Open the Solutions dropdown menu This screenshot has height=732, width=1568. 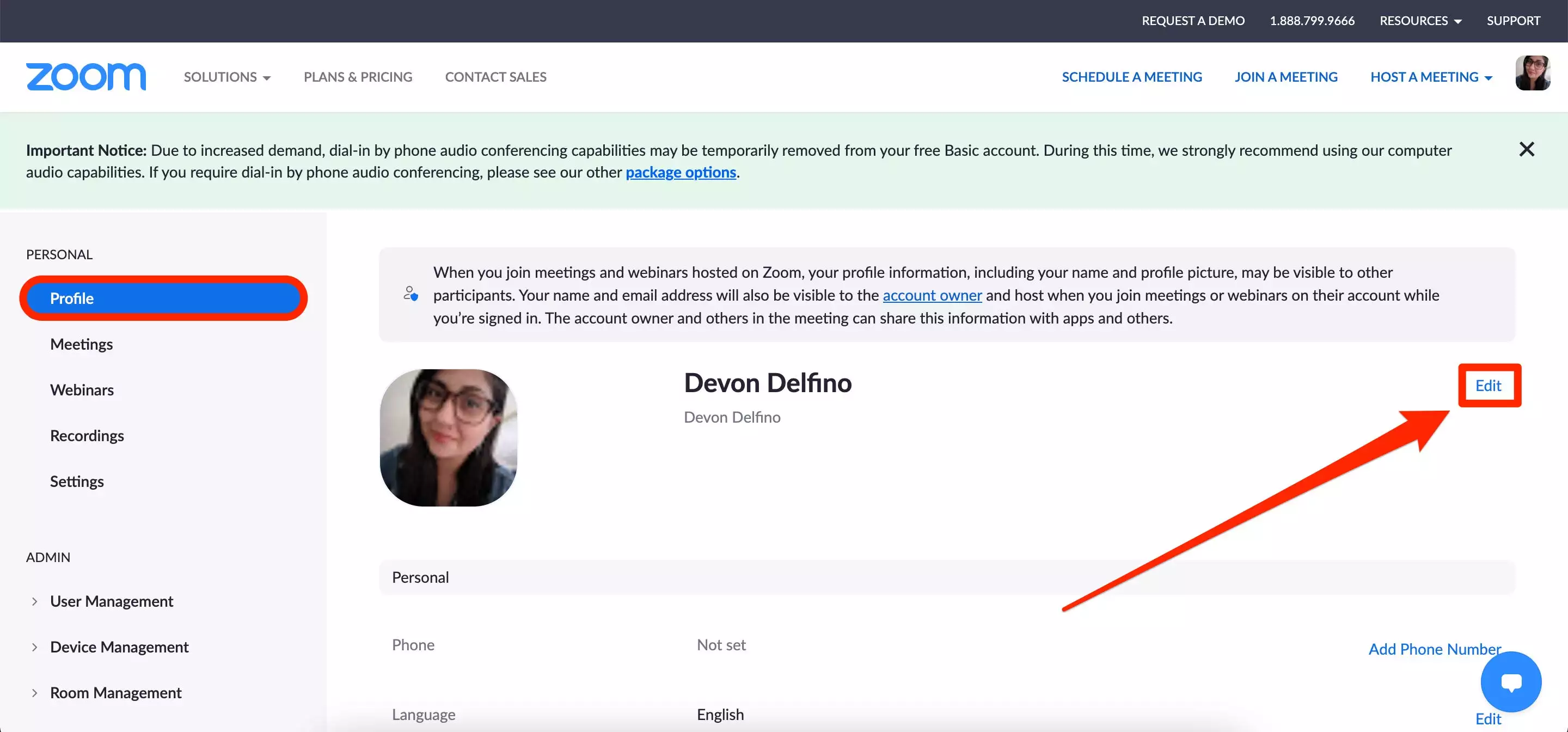click(227, 77)
